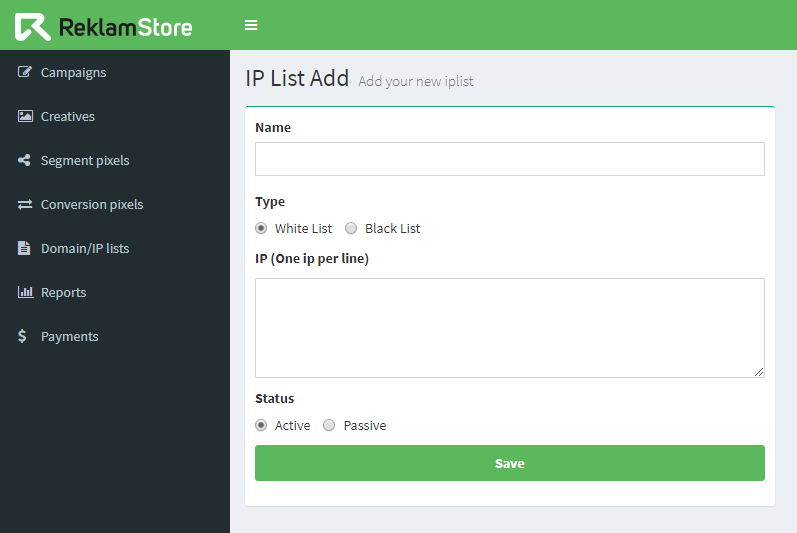Click the ReklamStore brand name link
This screenshot has height=533, width=797.
tap(125, 27)
